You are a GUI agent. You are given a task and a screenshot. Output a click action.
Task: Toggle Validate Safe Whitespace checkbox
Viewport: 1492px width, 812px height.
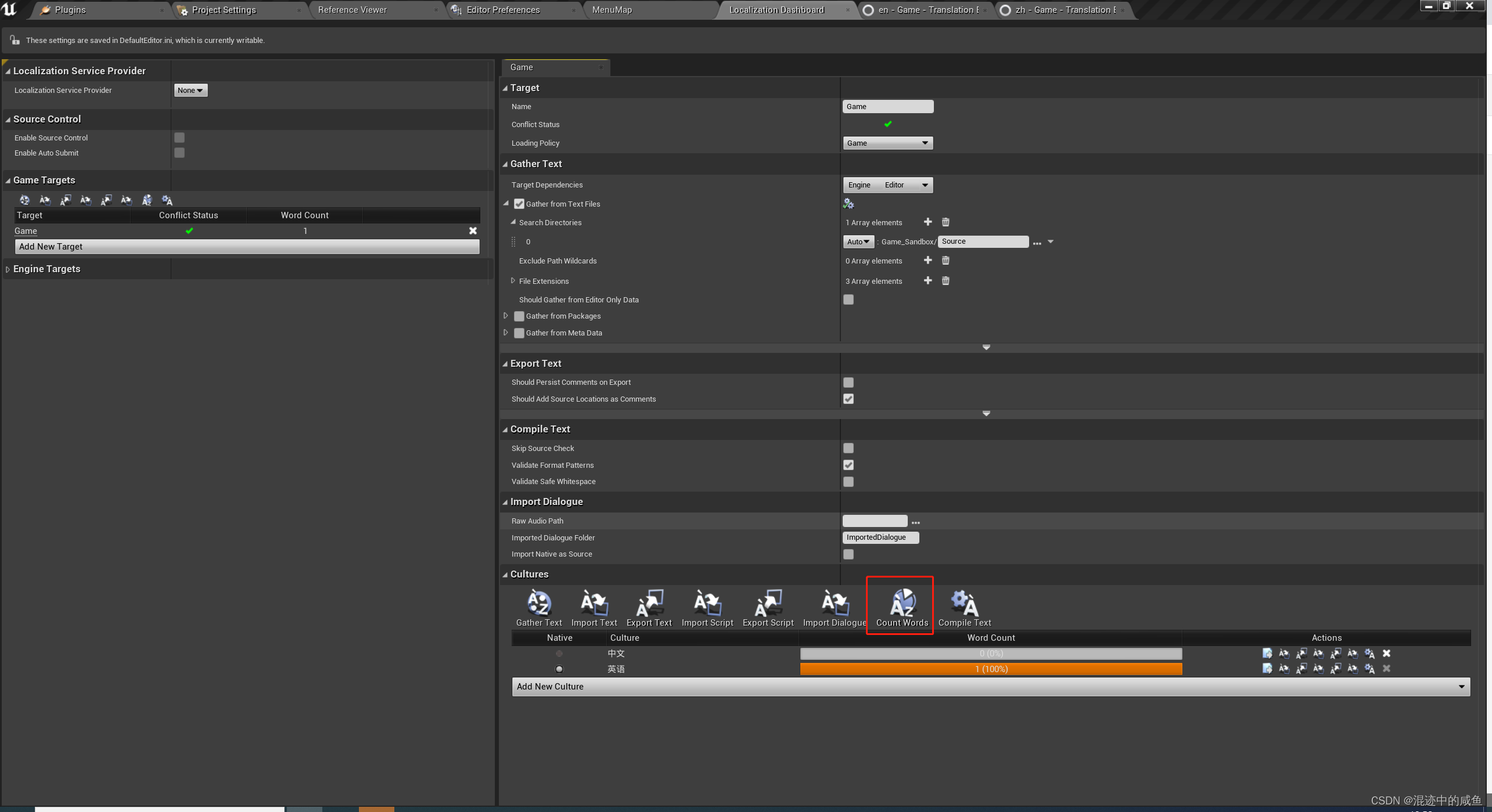pos(848,482)
